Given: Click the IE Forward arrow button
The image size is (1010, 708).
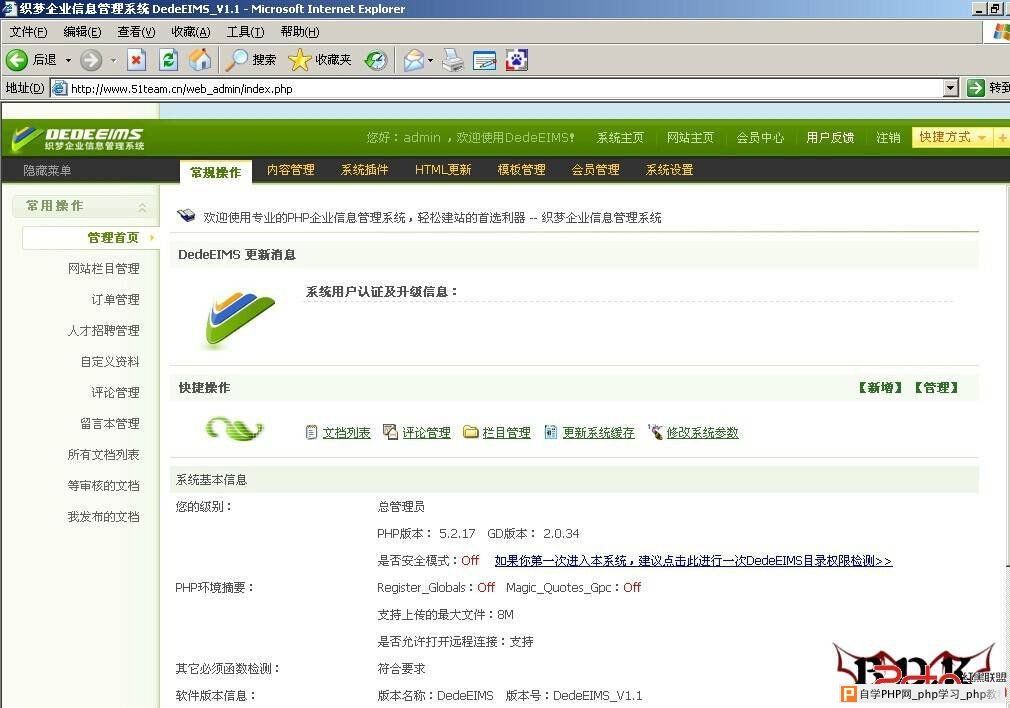Looking at the screenshot, I should click(x=91, y=60).
